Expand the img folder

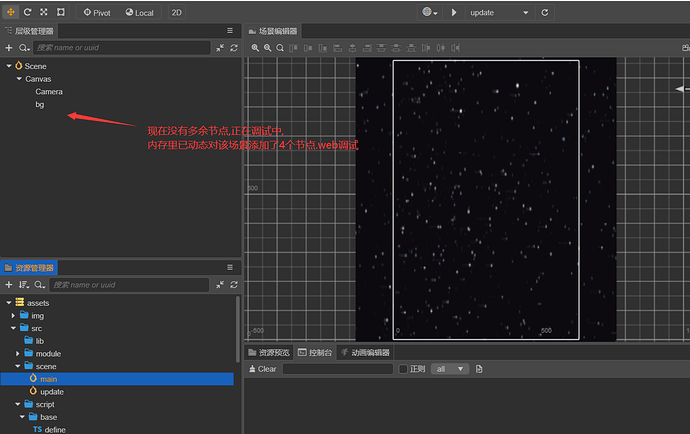click(x=13, y=315)
